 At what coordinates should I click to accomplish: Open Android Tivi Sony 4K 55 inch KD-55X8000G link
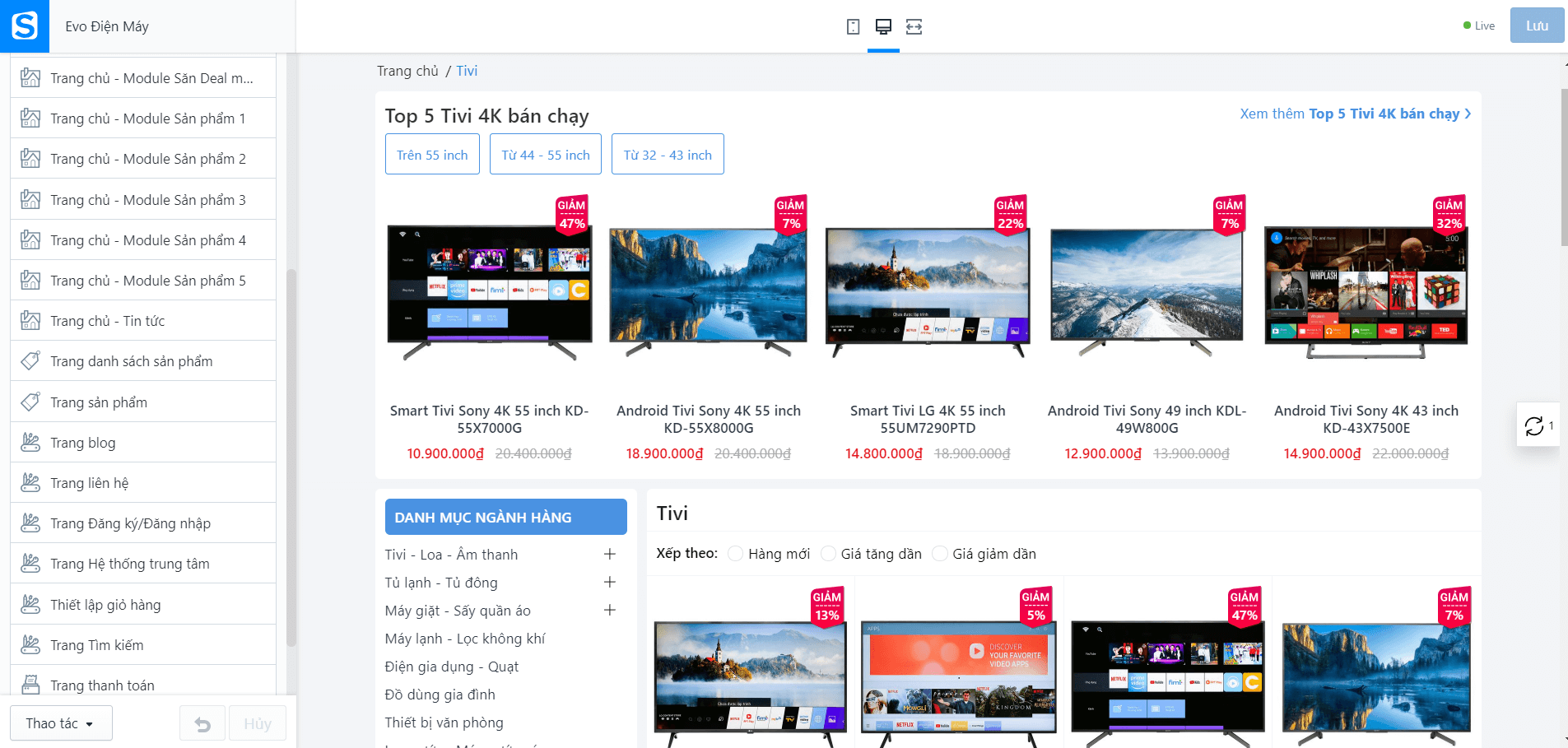coord(709,419)
